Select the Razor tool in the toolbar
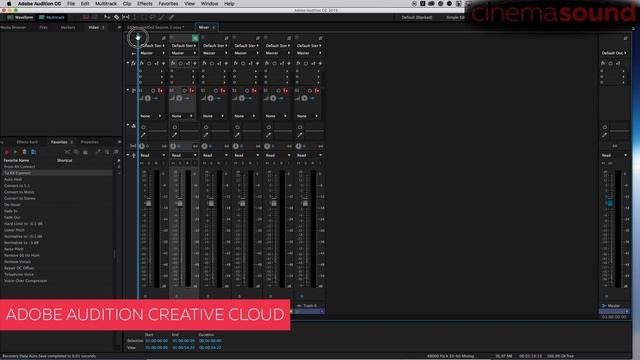 pos(117,17)
